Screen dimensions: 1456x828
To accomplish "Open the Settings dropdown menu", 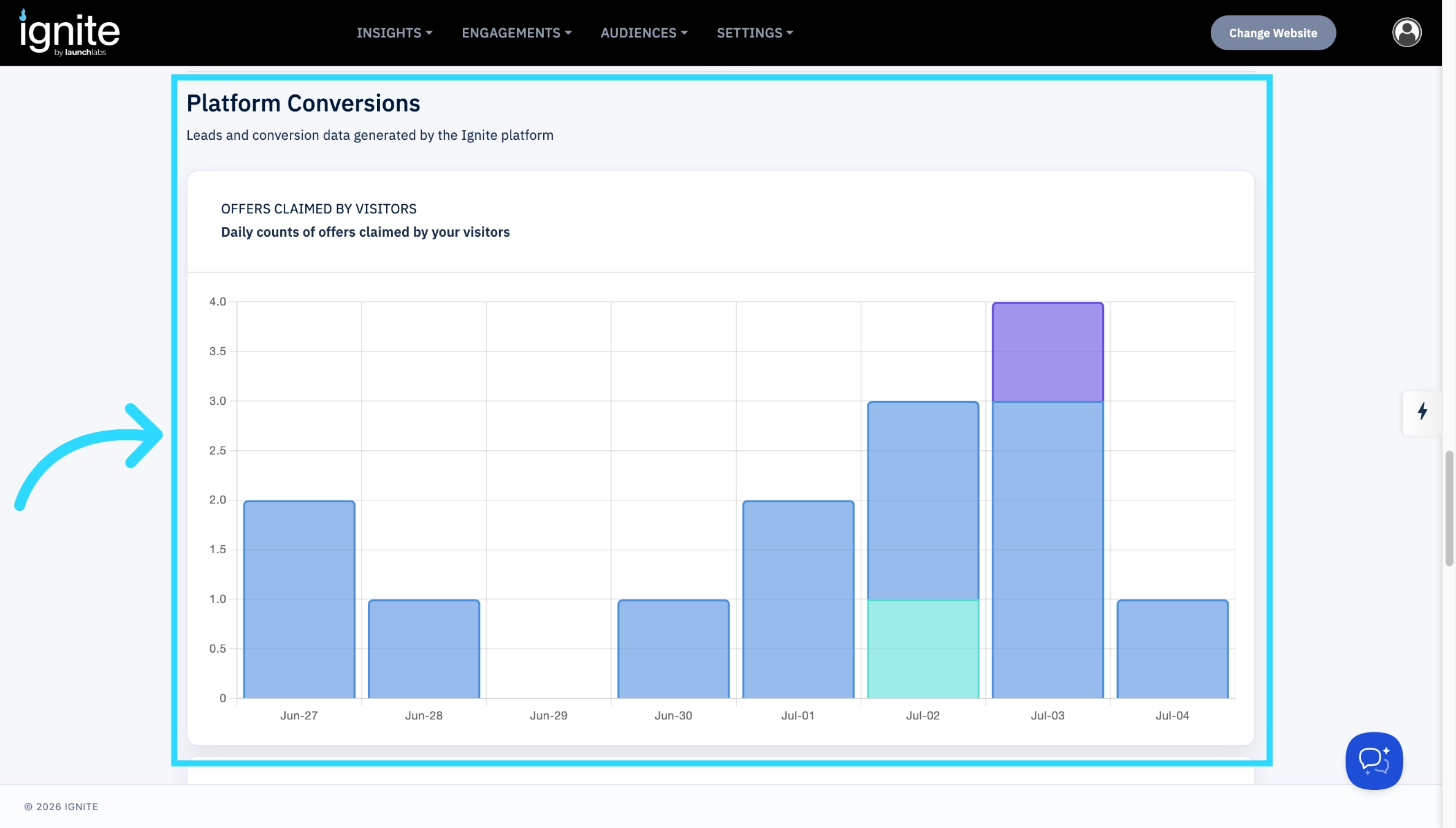I will 755,33.
